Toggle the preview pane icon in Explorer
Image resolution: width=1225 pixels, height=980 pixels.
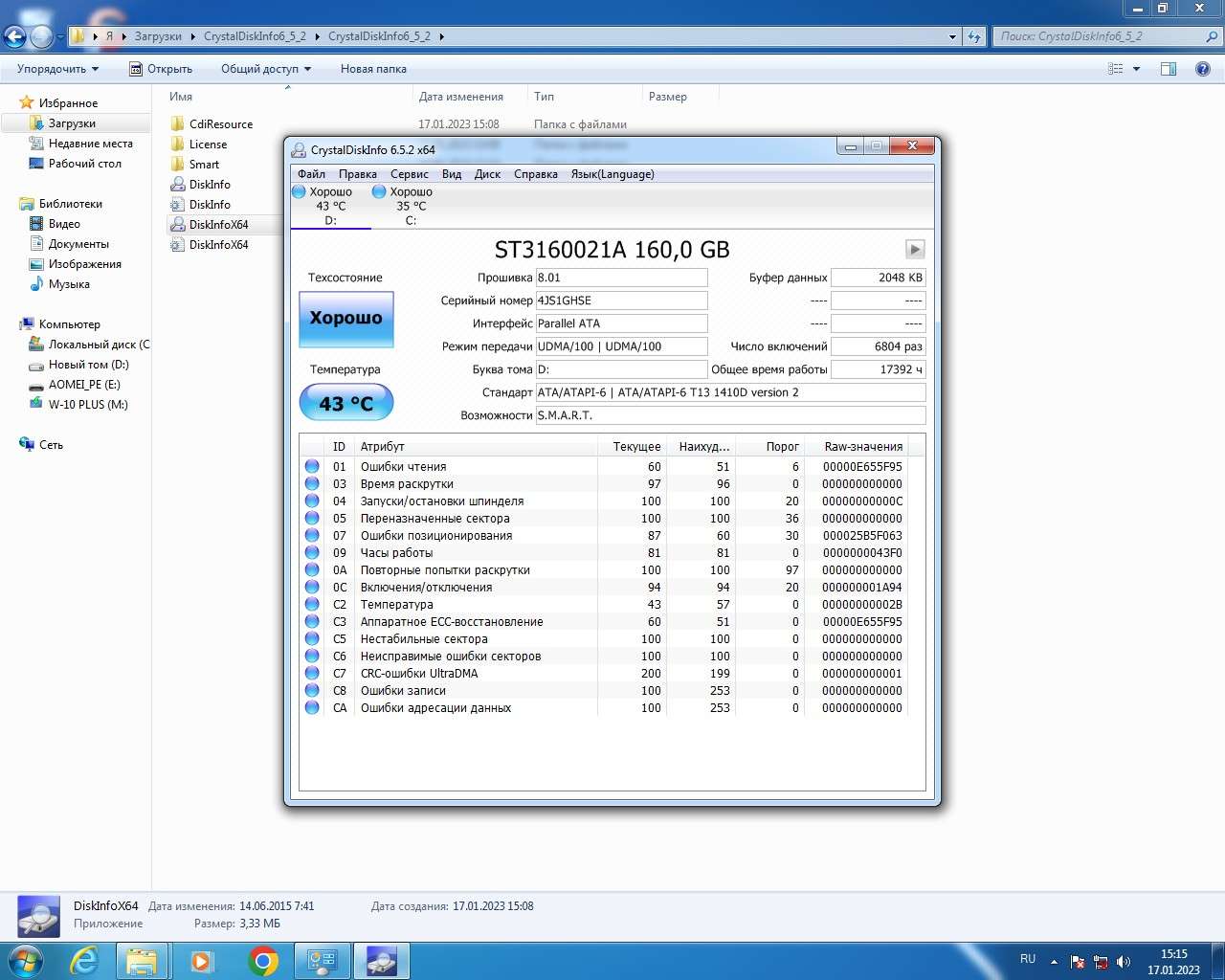coord(1169,69)
